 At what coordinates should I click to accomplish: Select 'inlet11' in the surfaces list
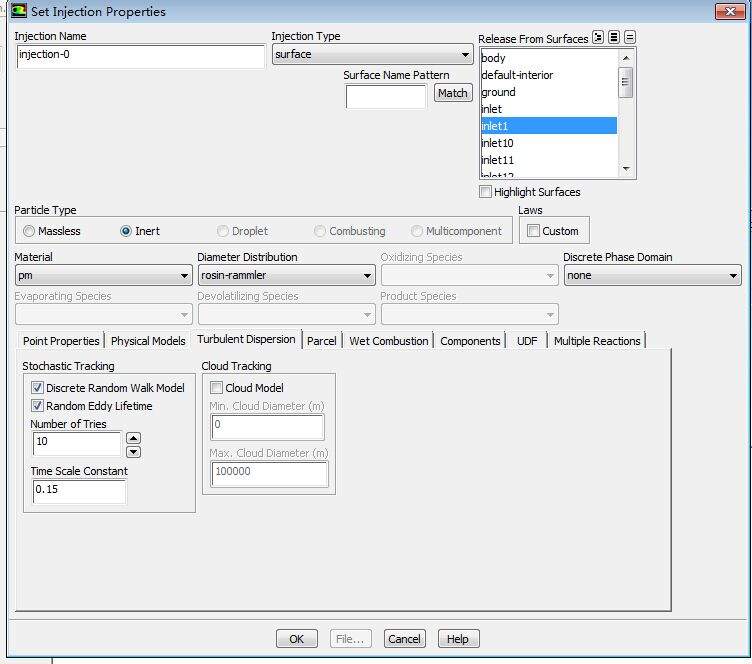[549, 160]
